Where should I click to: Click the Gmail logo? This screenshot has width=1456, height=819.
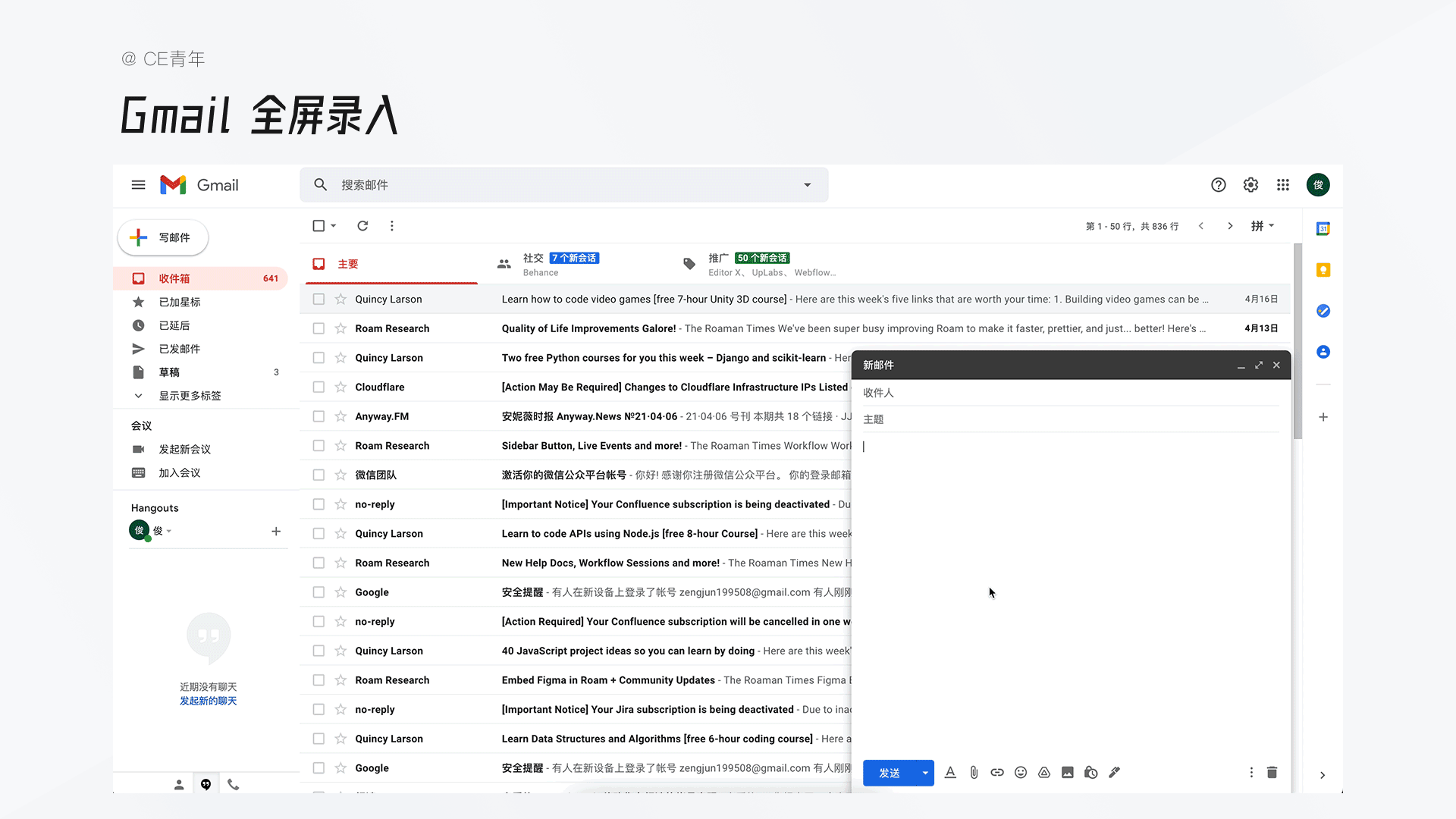199,185
